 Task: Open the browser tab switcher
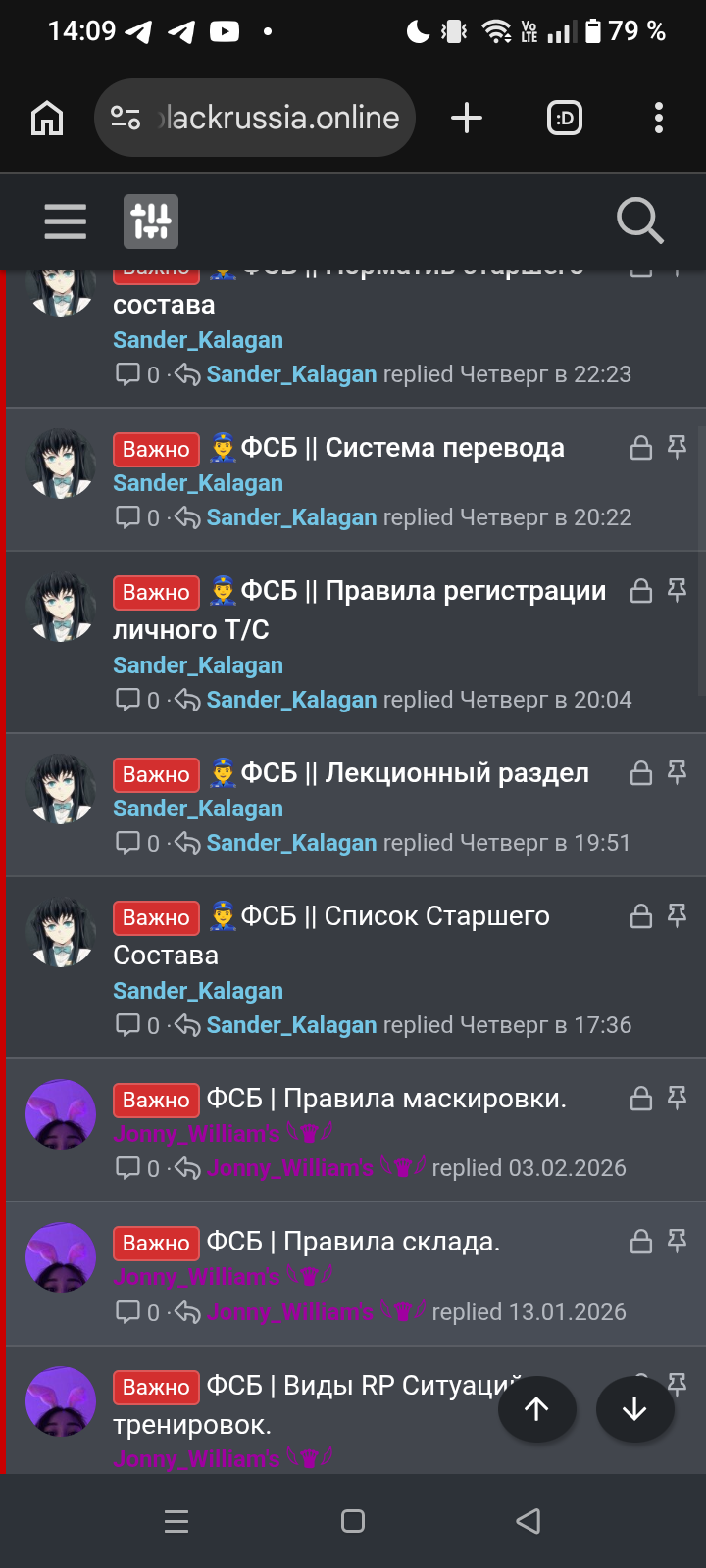565,119
